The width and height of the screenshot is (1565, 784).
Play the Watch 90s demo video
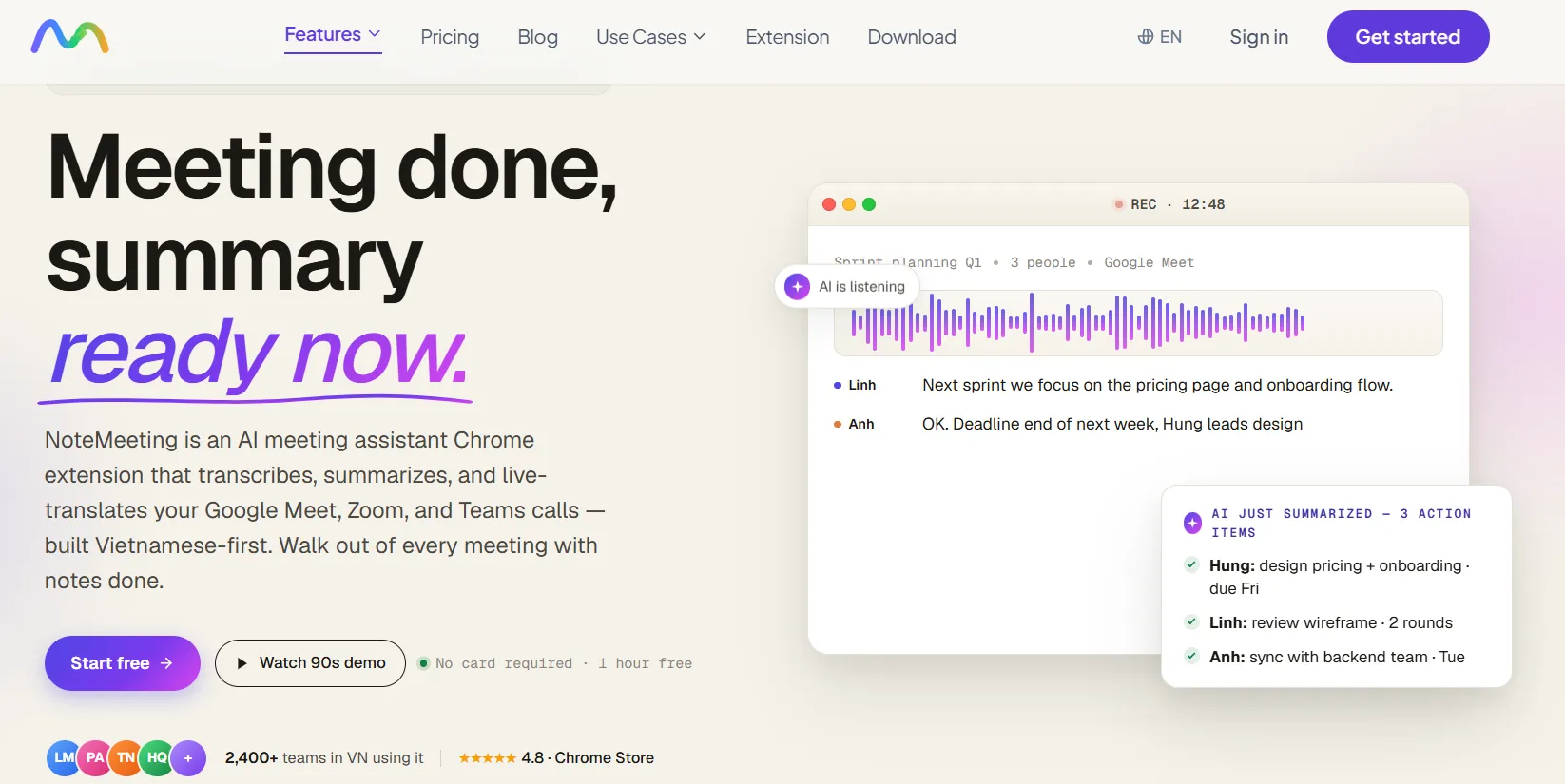click(310, 663)
